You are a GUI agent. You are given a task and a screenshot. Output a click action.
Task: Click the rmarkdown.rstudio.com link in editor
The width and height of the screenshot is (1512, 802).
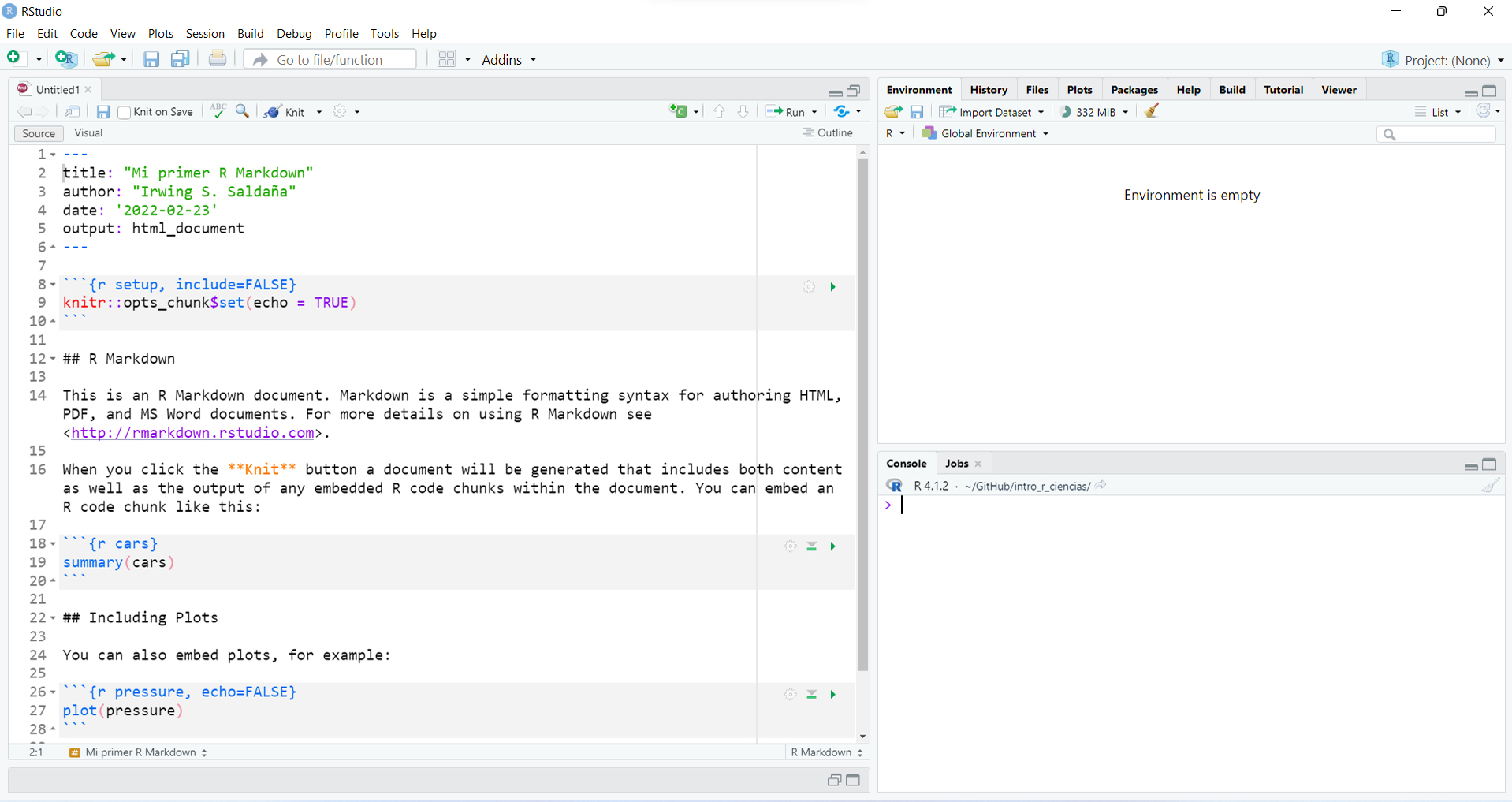(x=193, y=433)
